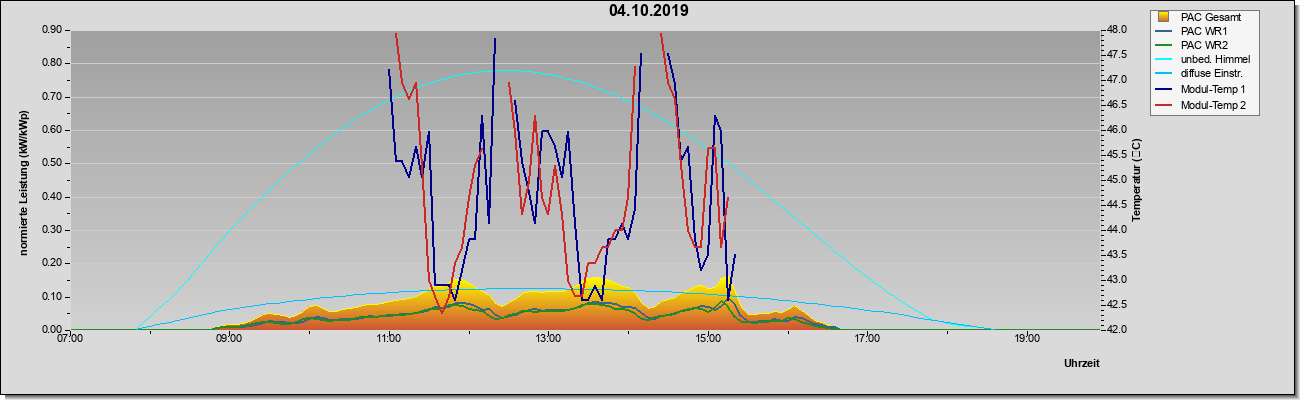Click the 13:00 tick on the time axis
This screenshot has width=1300, height=400.
pos(548,339)
